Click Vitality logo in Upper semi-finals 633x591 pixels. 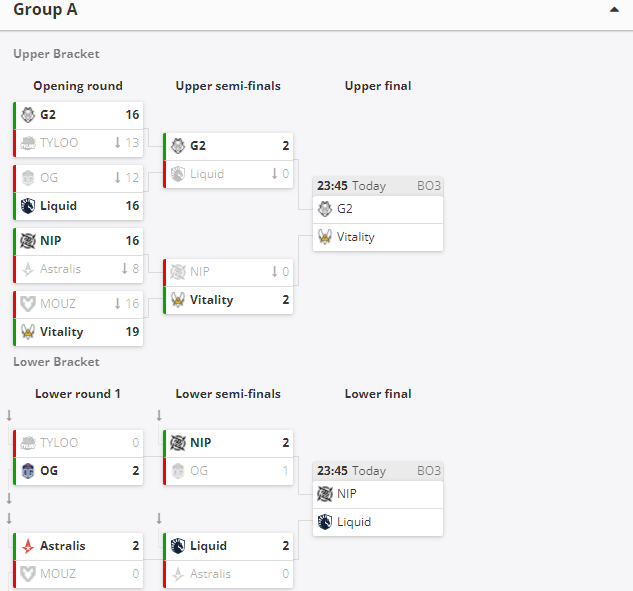pos(178,300)
